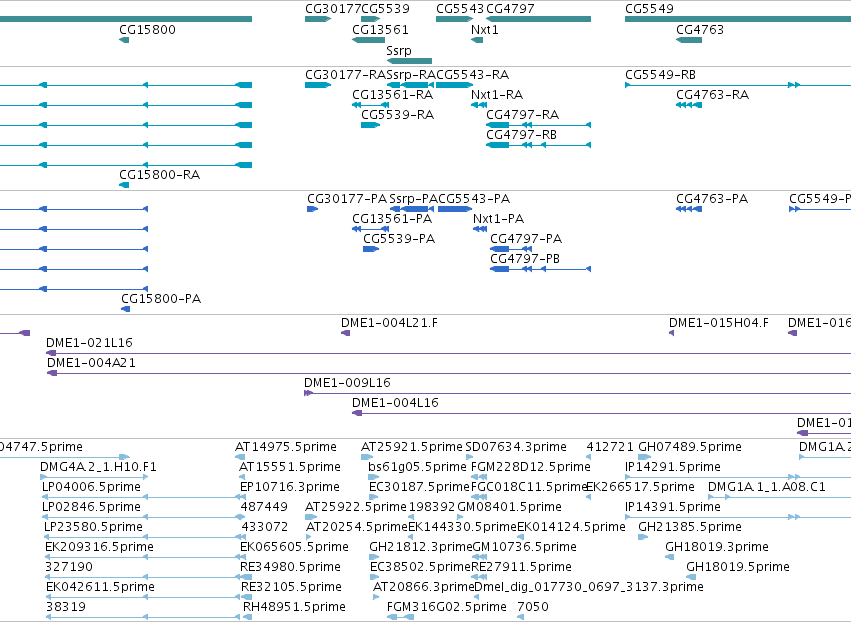The image size is (851, 622).
Task: Click transcript CG4797-RB label
Action: (x=522, y=135)
